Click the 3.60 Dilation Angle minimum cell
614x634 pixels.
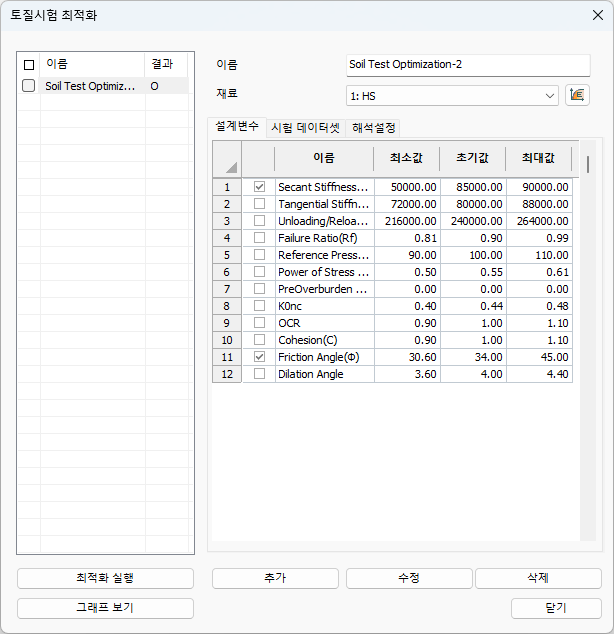click(x=407, y=374)
